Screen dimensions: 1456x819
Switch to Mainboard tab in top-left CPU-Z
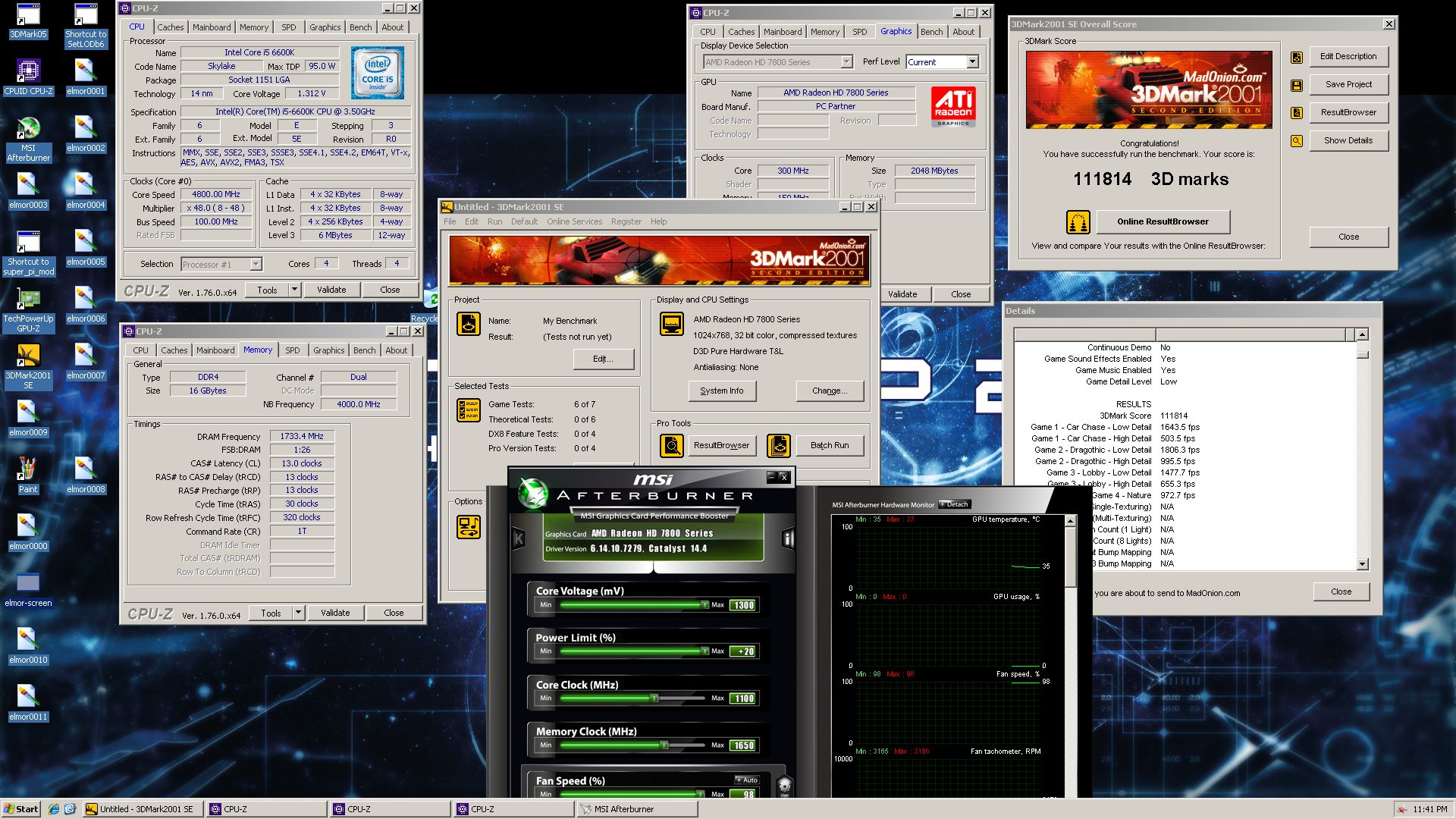coord(212,27)
